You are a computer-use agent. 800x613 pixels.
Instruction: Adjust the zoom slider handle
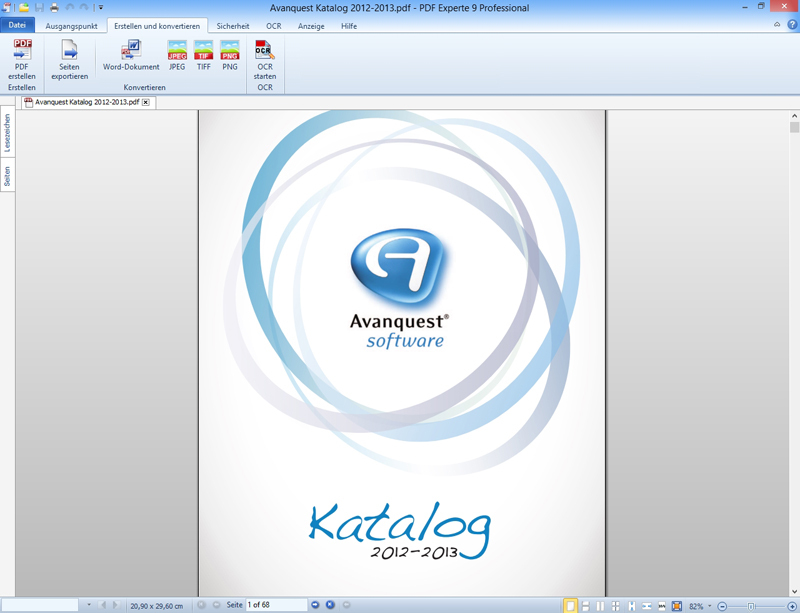click(x=751, y=606)
